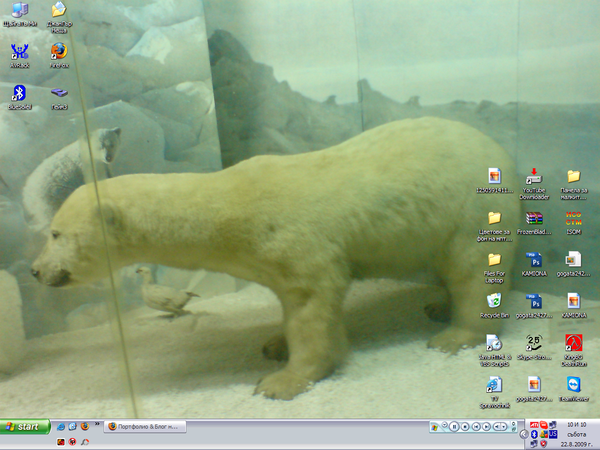Click the Bluetooth system tray icon
Viewport: 600px width, 450px height.
(534, 434)
